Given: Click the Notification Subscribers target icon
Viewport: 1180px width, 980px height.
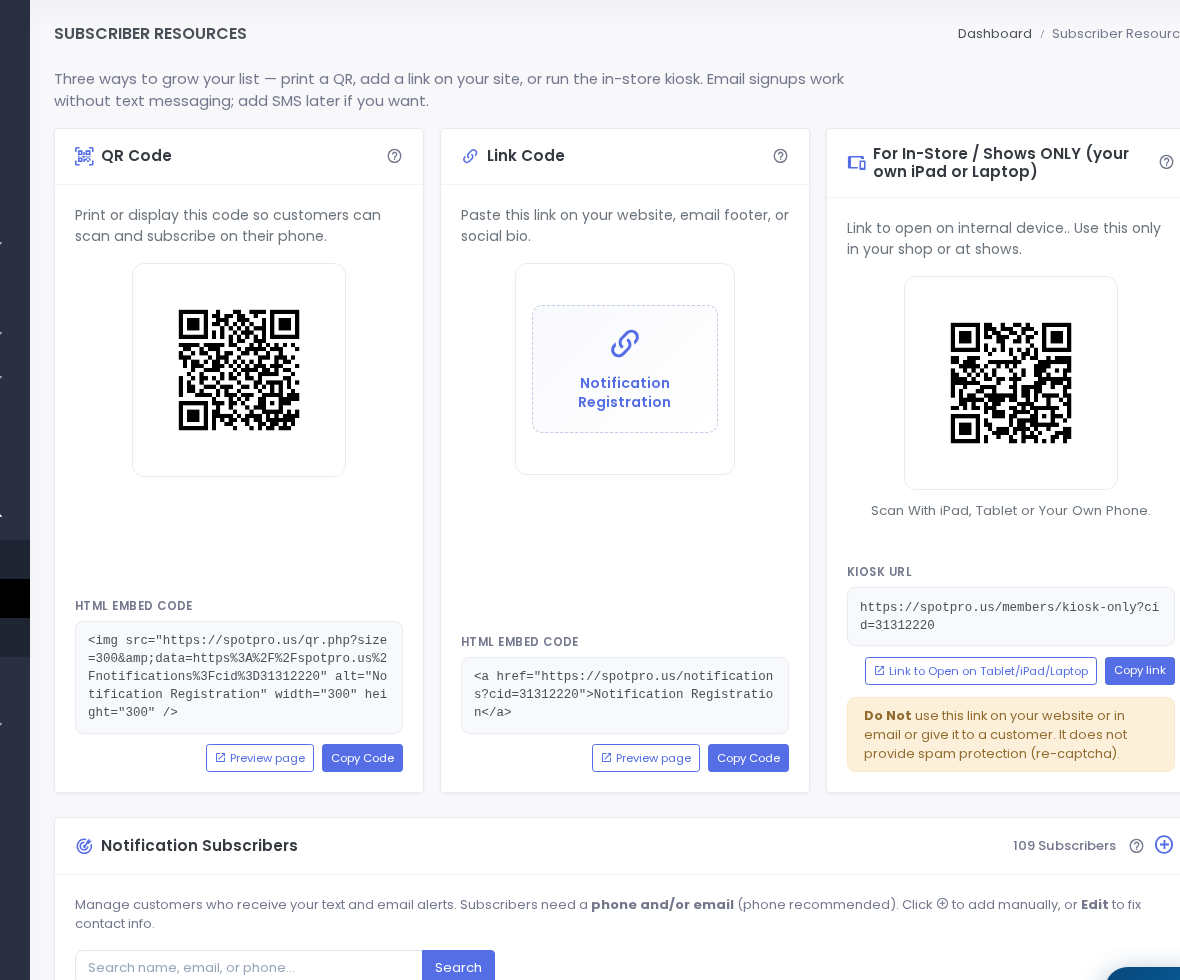Looking at the screenshot, I should point(84,846).
